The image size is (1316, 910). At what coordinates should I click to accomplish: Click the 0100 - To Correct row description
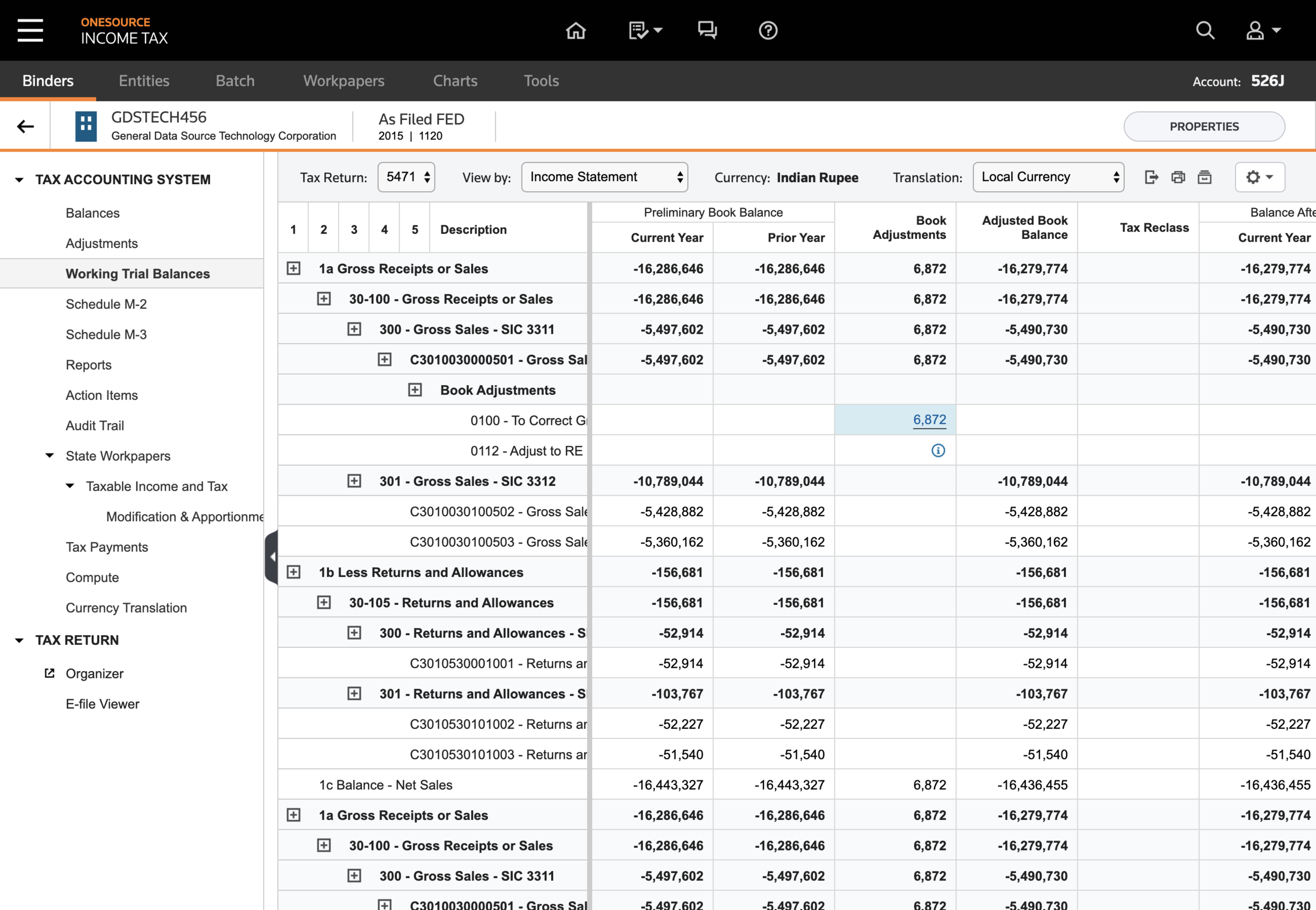coord(528,420)
